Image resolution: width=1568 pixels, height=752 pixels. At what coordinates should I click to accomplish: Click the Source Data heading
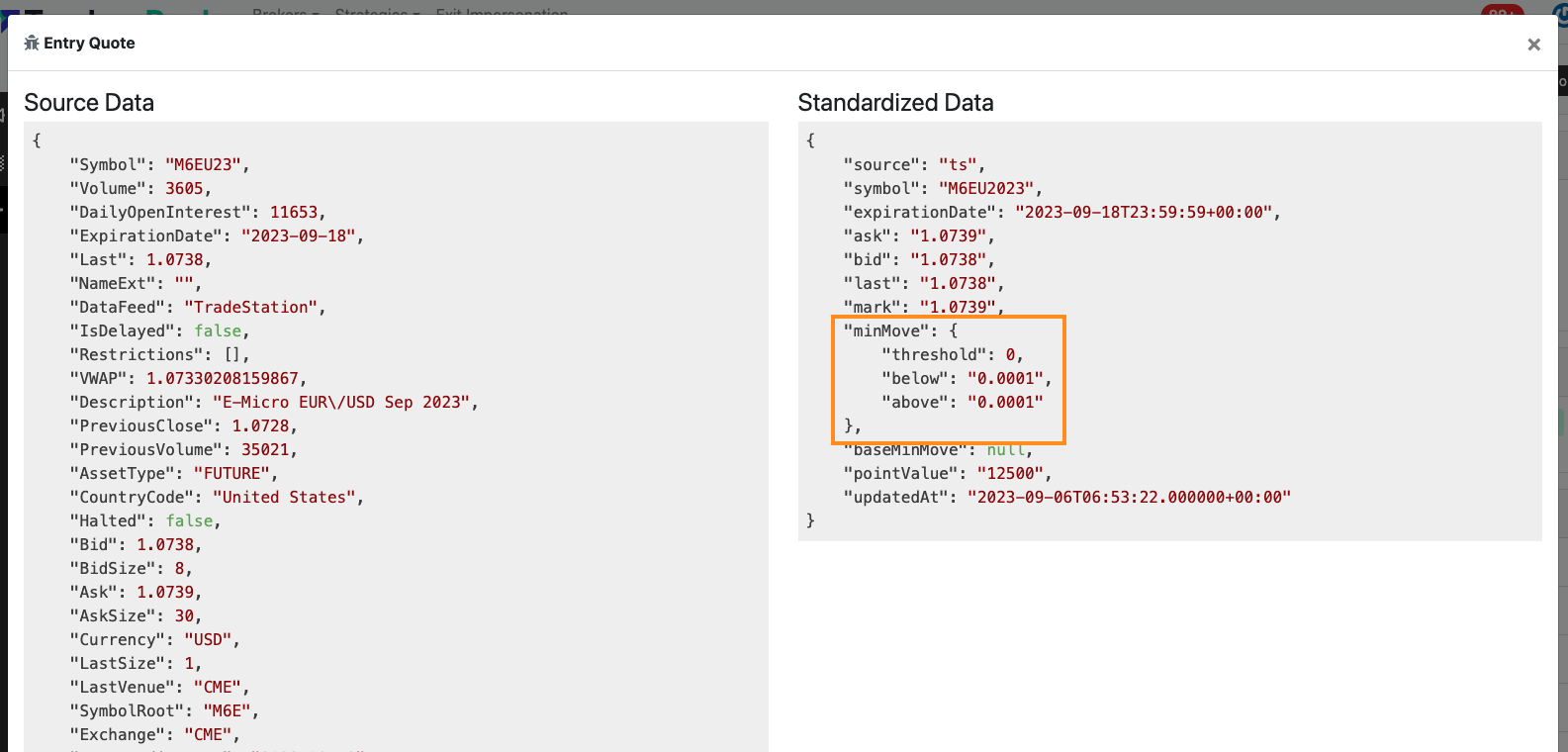(89, 103)
